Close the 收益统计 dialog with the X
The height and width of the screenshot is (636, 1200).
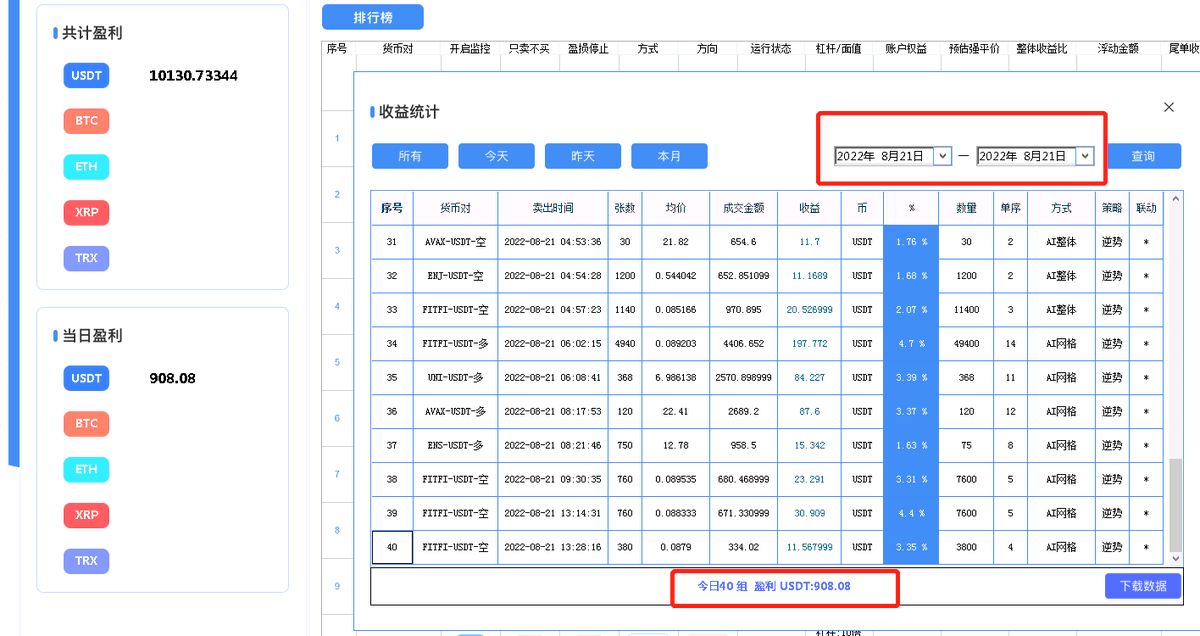click(1169, 107)
